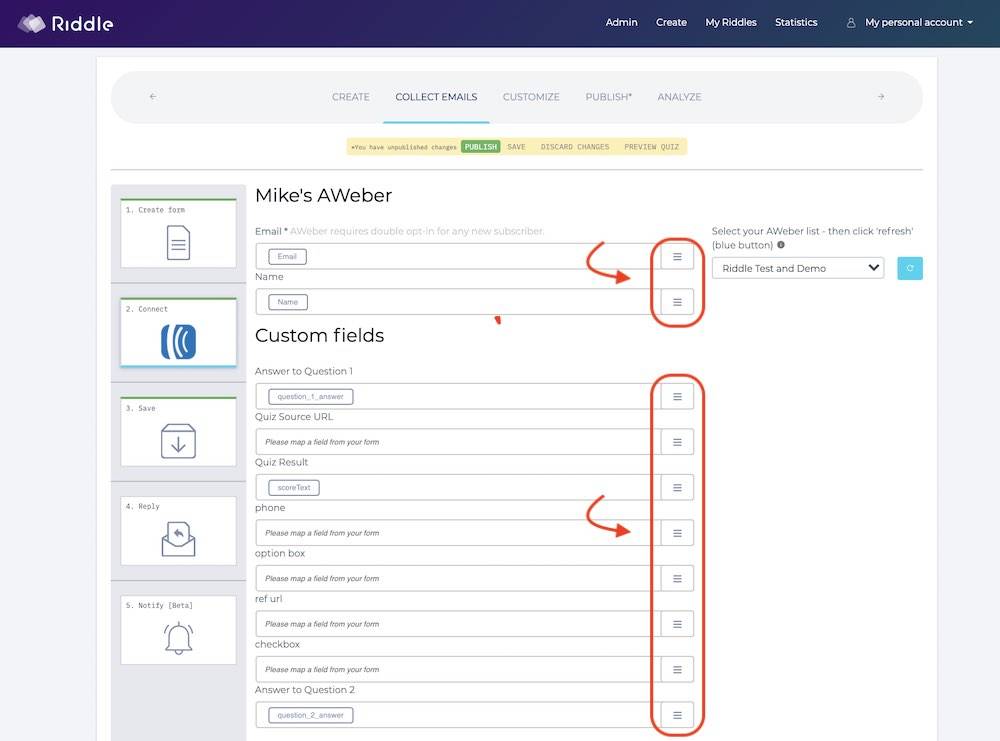Open Statistics page
Image resolution: width=1000 pixels, height=741 pixels.
click(x=796, y=22)
